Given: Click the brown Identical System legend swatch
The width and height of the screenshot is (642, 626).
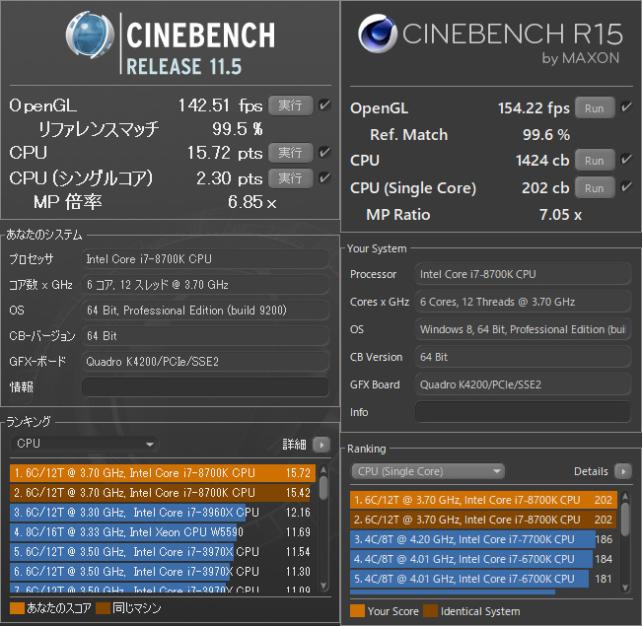Looking at the screenshot, I should point(431,611).
